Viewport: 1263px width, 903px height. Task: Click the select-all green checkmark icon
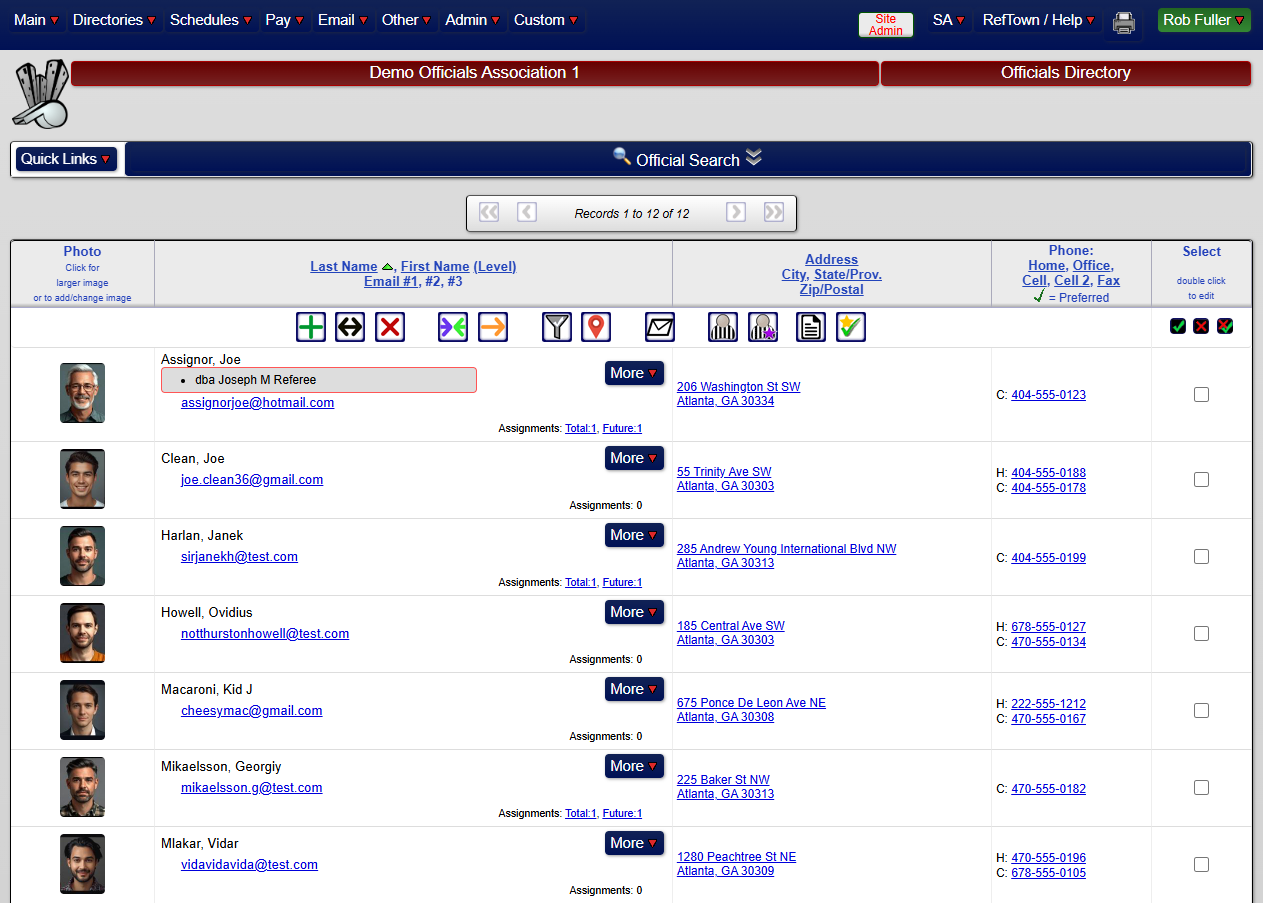coord(1178,326)
